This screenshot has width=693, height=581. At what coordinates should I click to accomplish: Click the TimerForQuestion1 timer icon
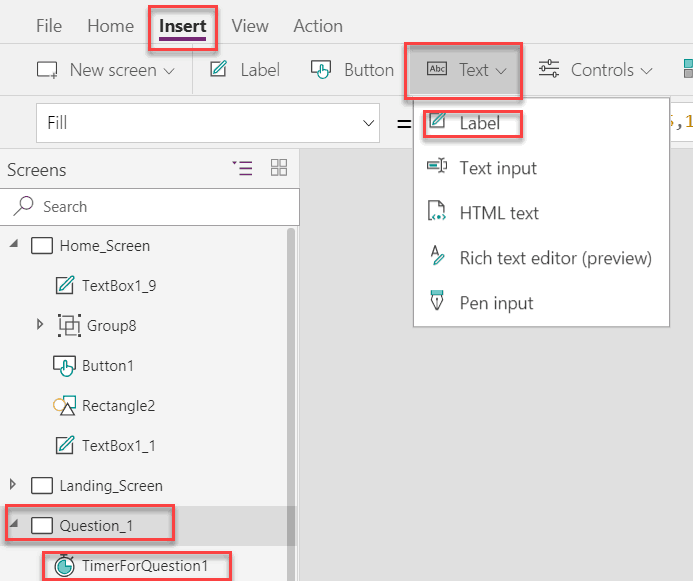65,566
